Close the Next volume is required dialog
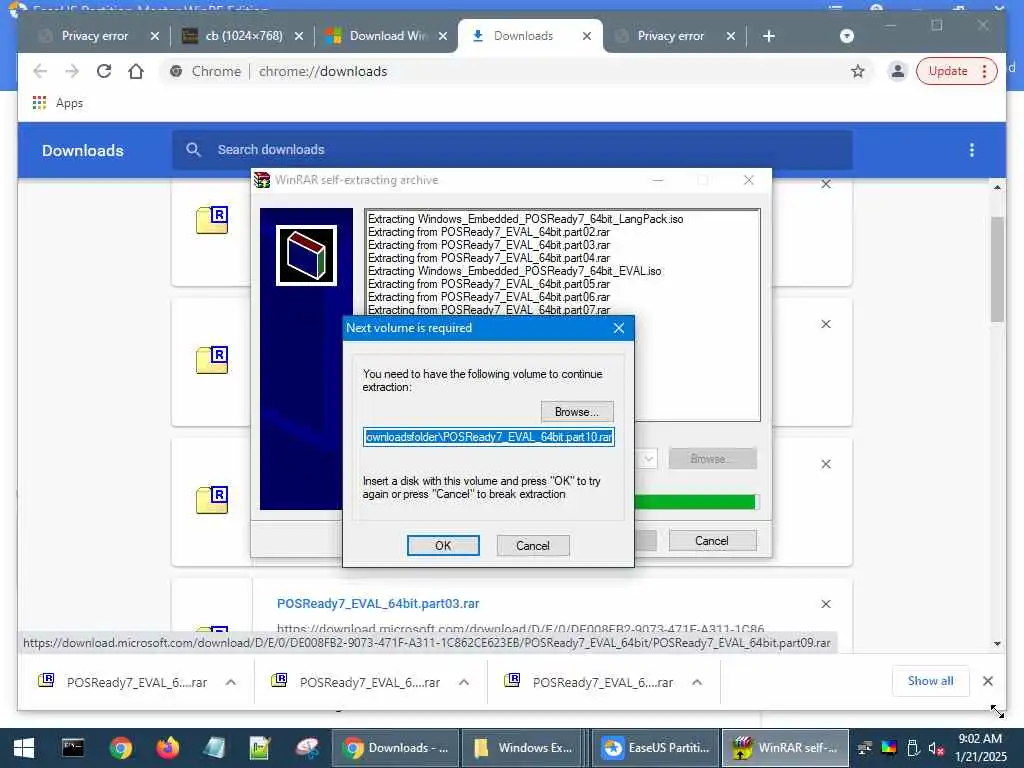1024x768 pixels. pyautogui.click(x=618, y=328)
